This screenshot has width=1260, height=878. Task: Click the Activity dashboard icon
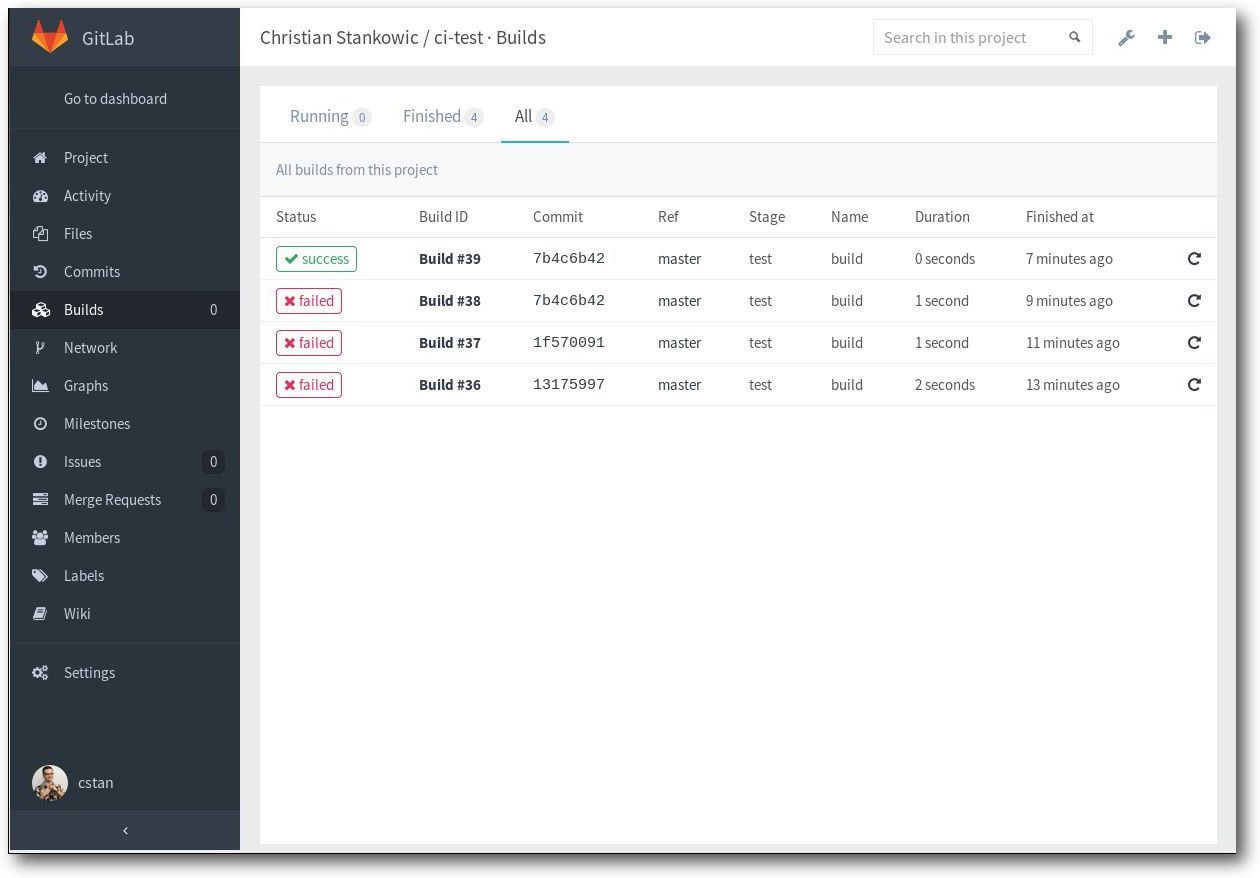(x=40, y=196)
